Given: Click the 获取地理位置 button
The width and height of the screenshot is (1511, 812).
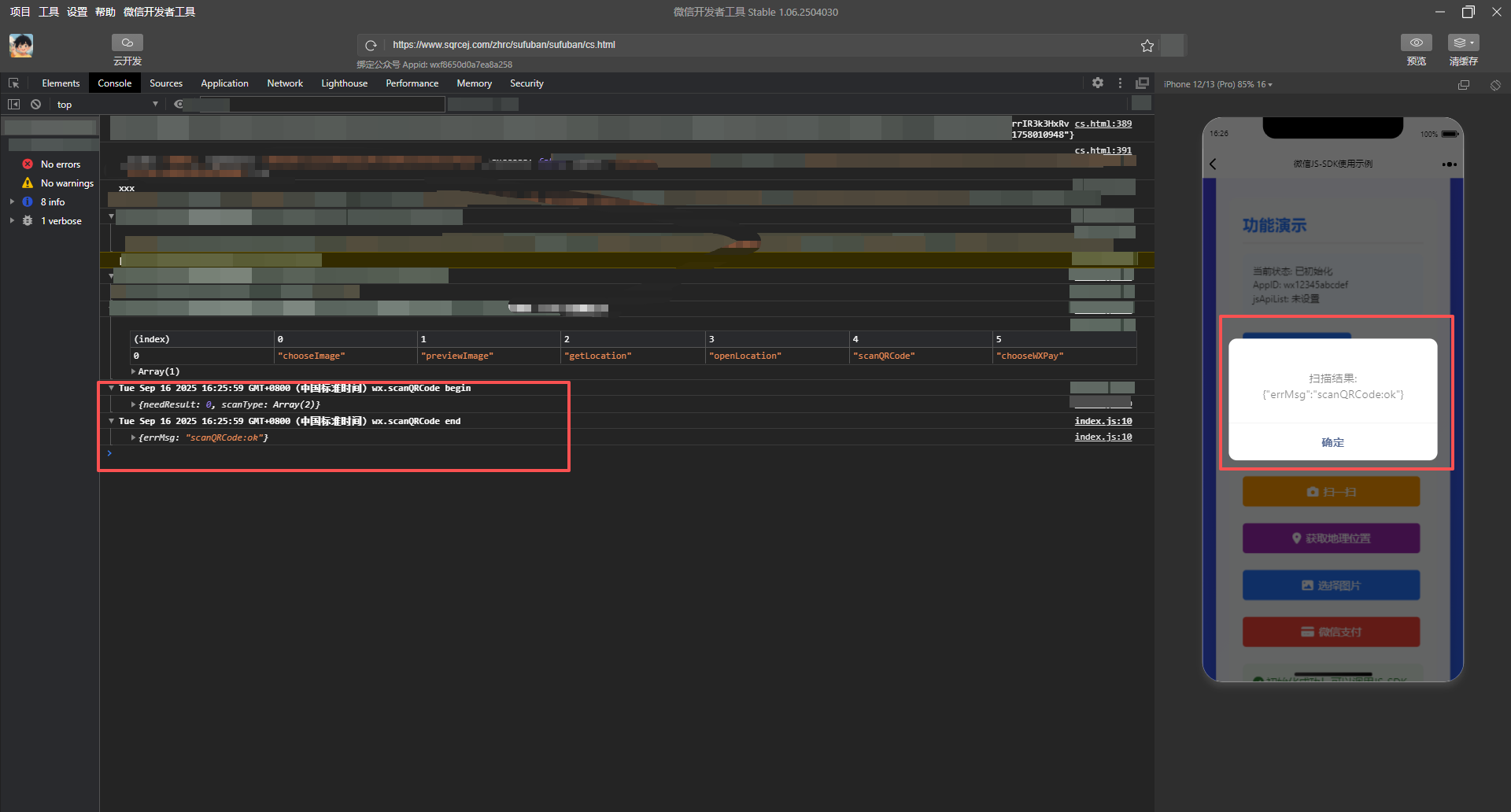Looking at the screenshot, I should pyautogui.click(x=1331, y=538).
